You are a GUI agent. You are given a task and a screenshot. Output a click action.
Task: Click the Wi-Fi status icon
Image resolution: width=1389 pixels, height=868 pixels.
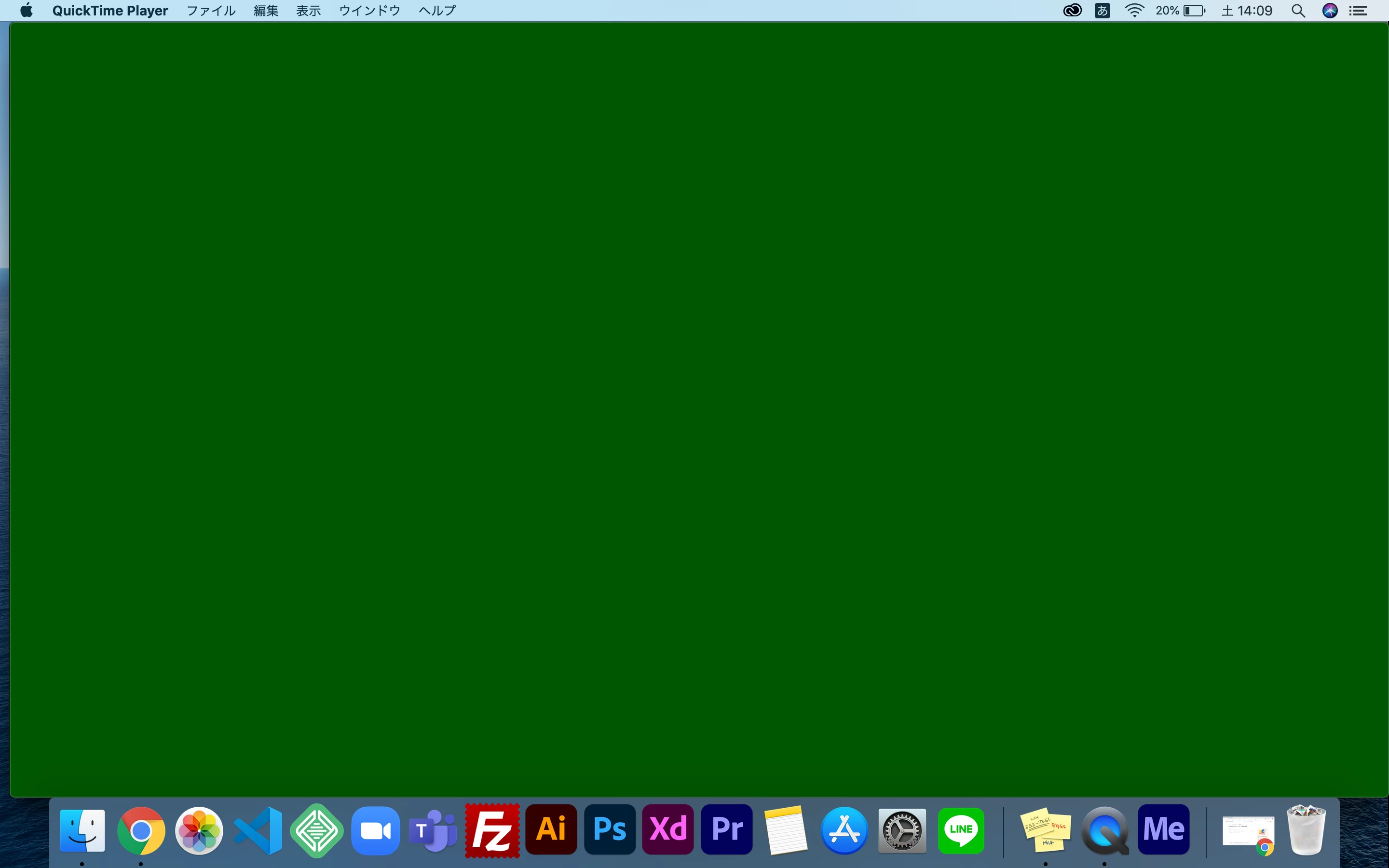pyautogui.click(x=1134, y=10)
